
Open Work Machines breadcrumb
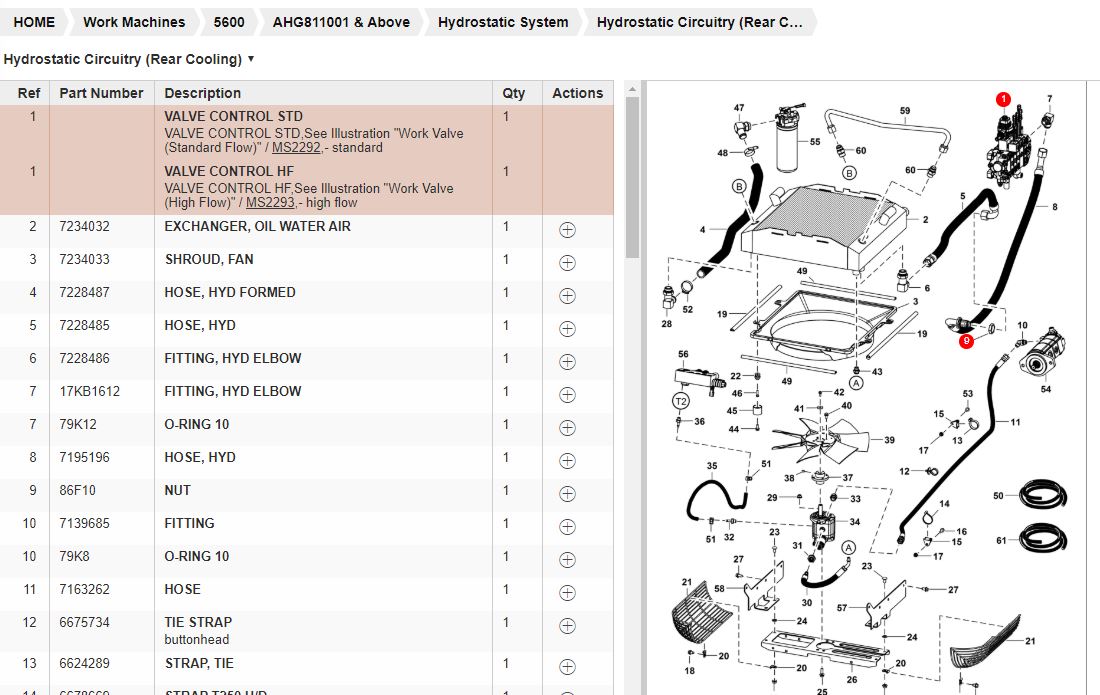pos(134,22)
